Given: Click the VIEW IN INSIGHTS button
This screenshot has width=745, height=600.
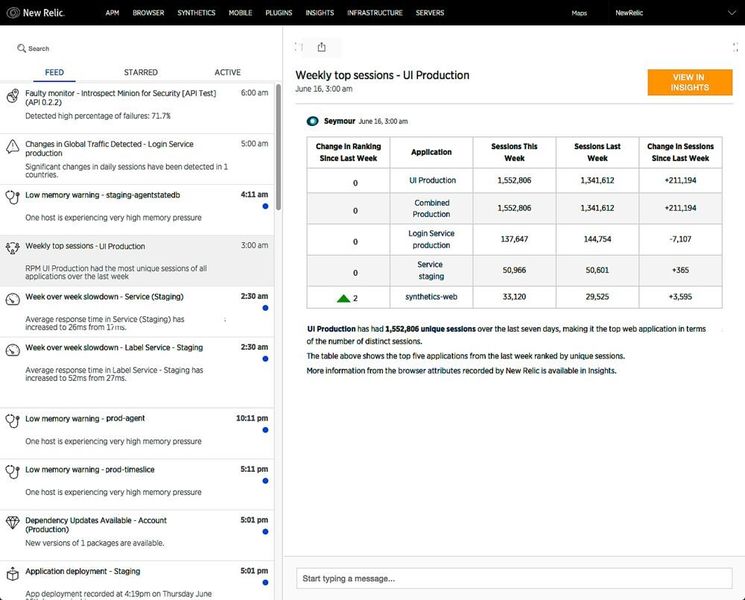Looking at the screenshot, I should [x=690, y=82].
